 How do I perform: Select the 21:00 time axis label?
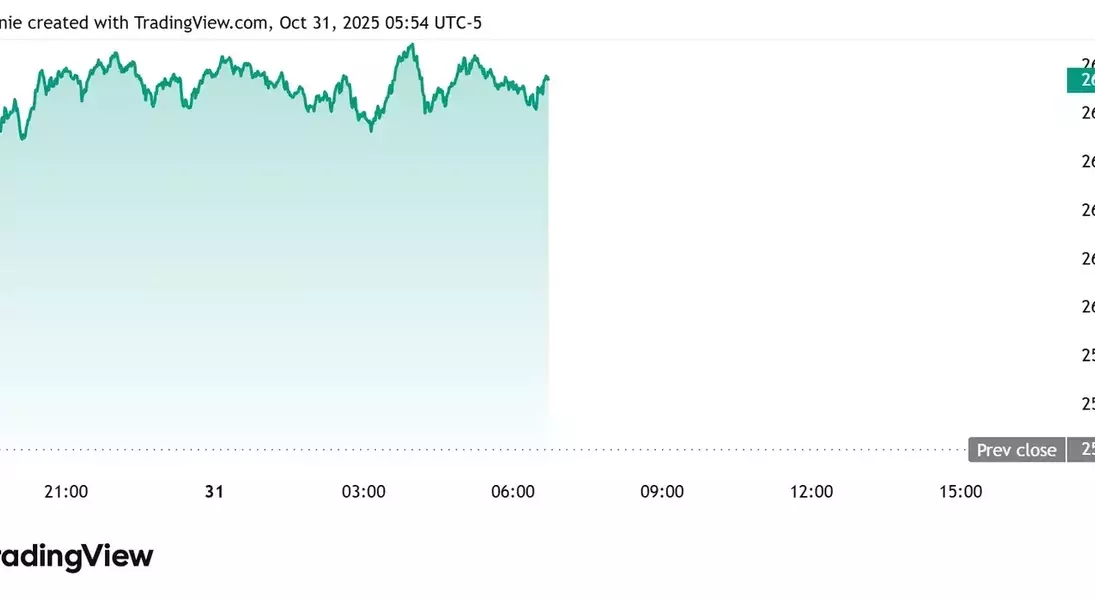(x=66, y=491)
